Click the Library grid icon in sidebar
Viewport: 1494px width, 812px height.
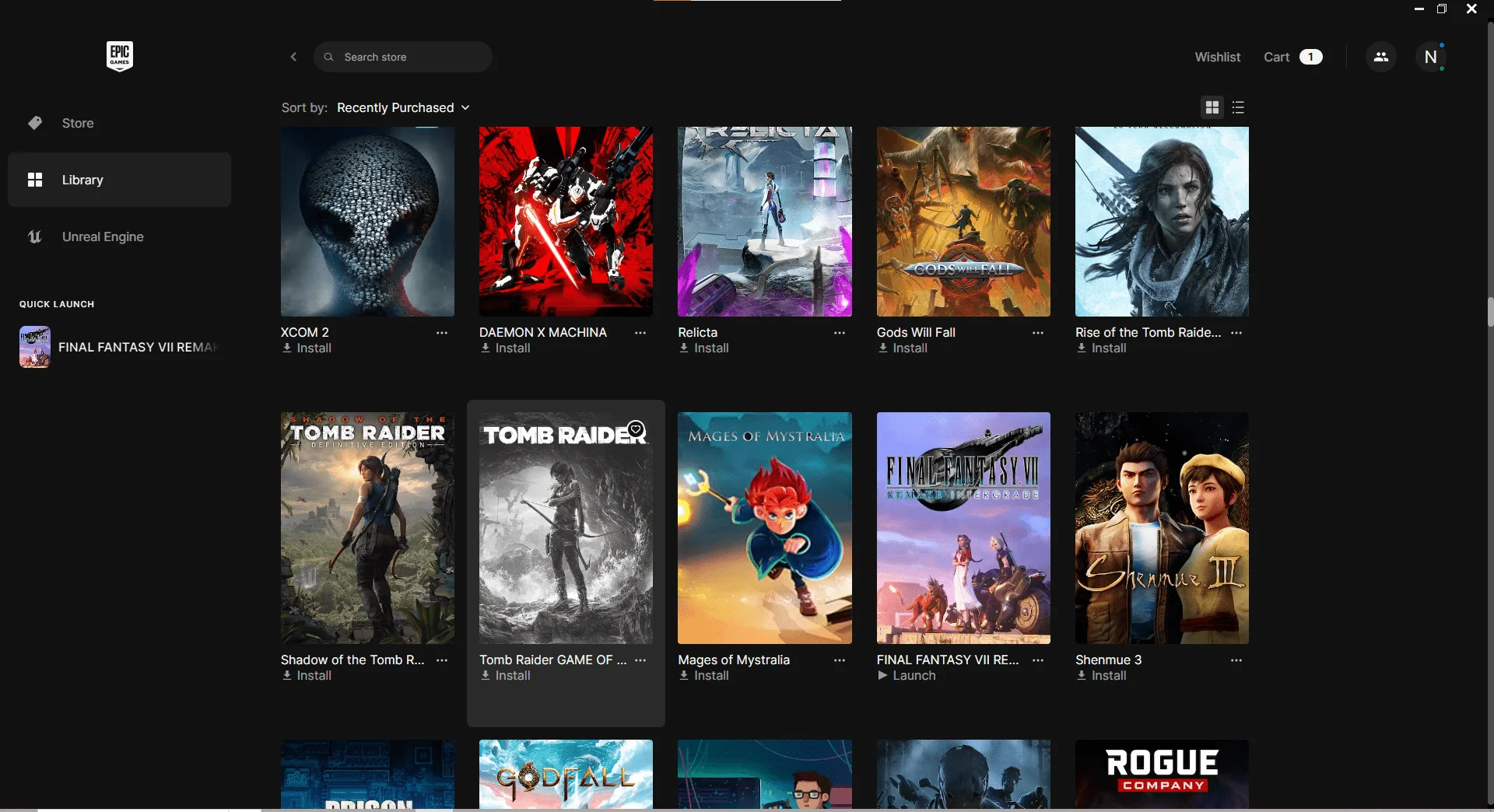[x=35, y=180]
